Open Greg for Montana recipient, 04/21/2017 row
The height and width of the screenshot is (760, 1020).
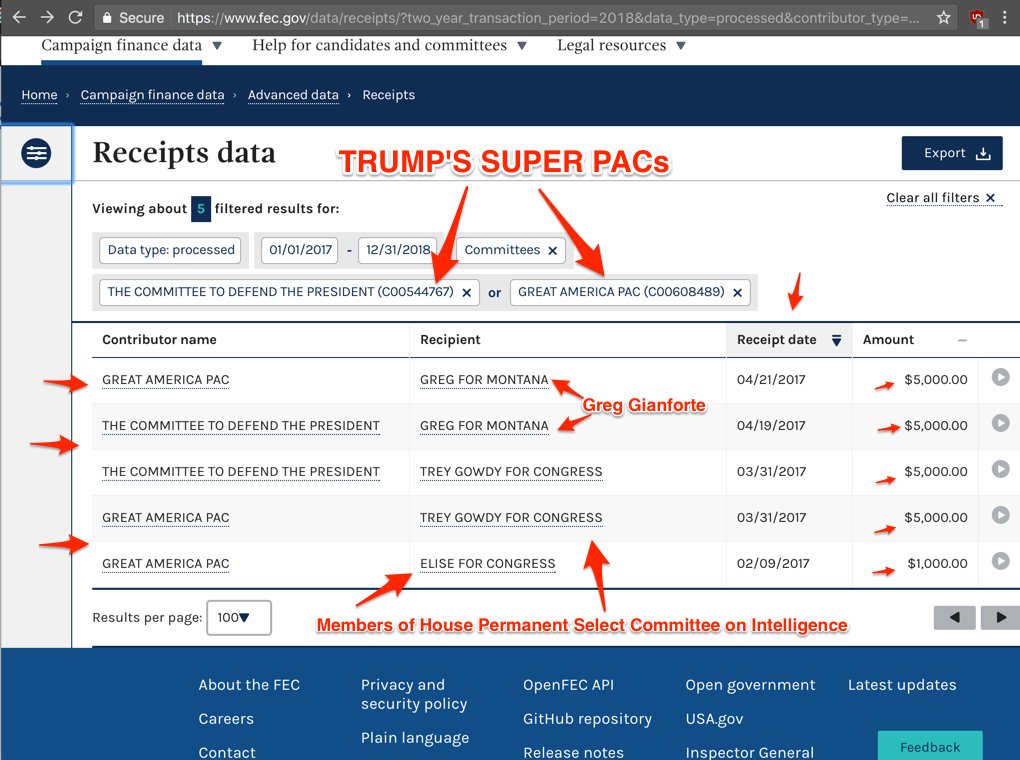coord(484,380)
